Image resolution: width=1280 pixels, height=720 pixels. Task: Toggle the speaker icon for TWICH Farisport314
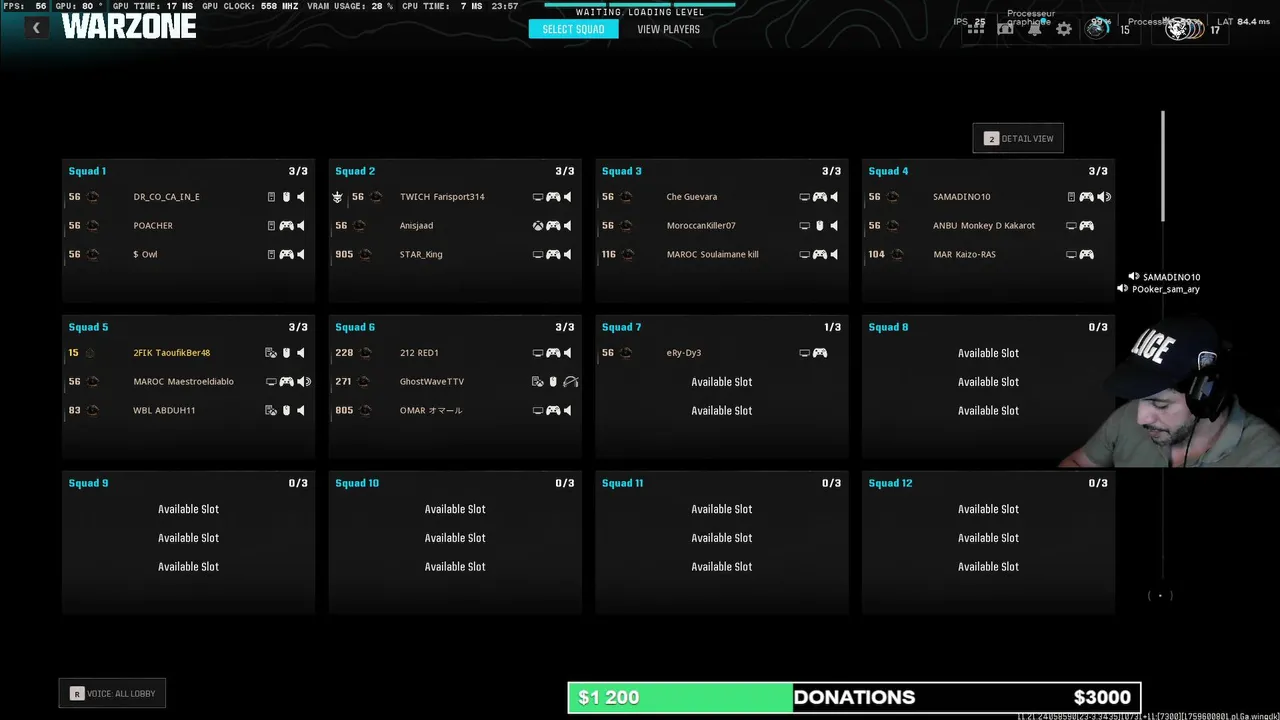point(568,197)
